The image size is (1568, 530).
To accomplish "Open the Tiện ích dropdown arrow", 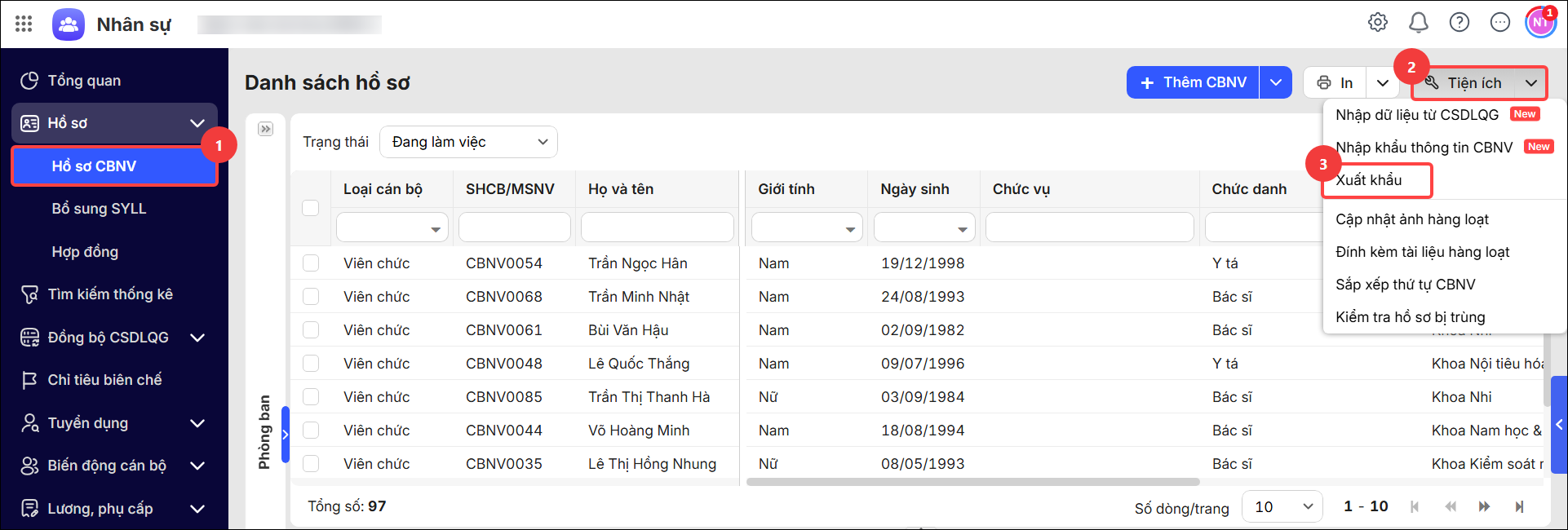I will point(1531,83).
